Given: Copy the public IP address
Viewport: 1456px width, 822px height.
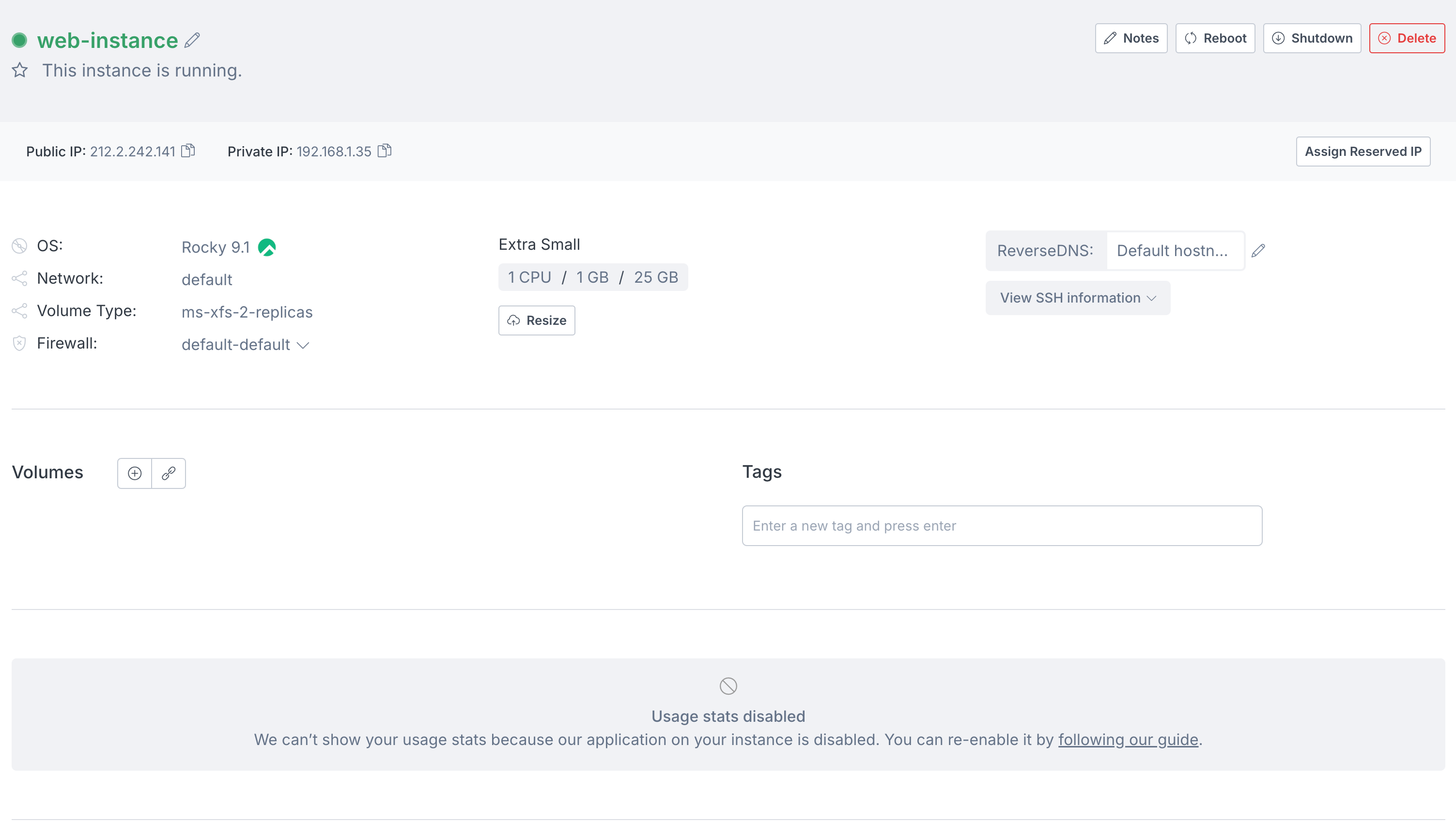Looking at the screenshot, I should click(188, 151).
